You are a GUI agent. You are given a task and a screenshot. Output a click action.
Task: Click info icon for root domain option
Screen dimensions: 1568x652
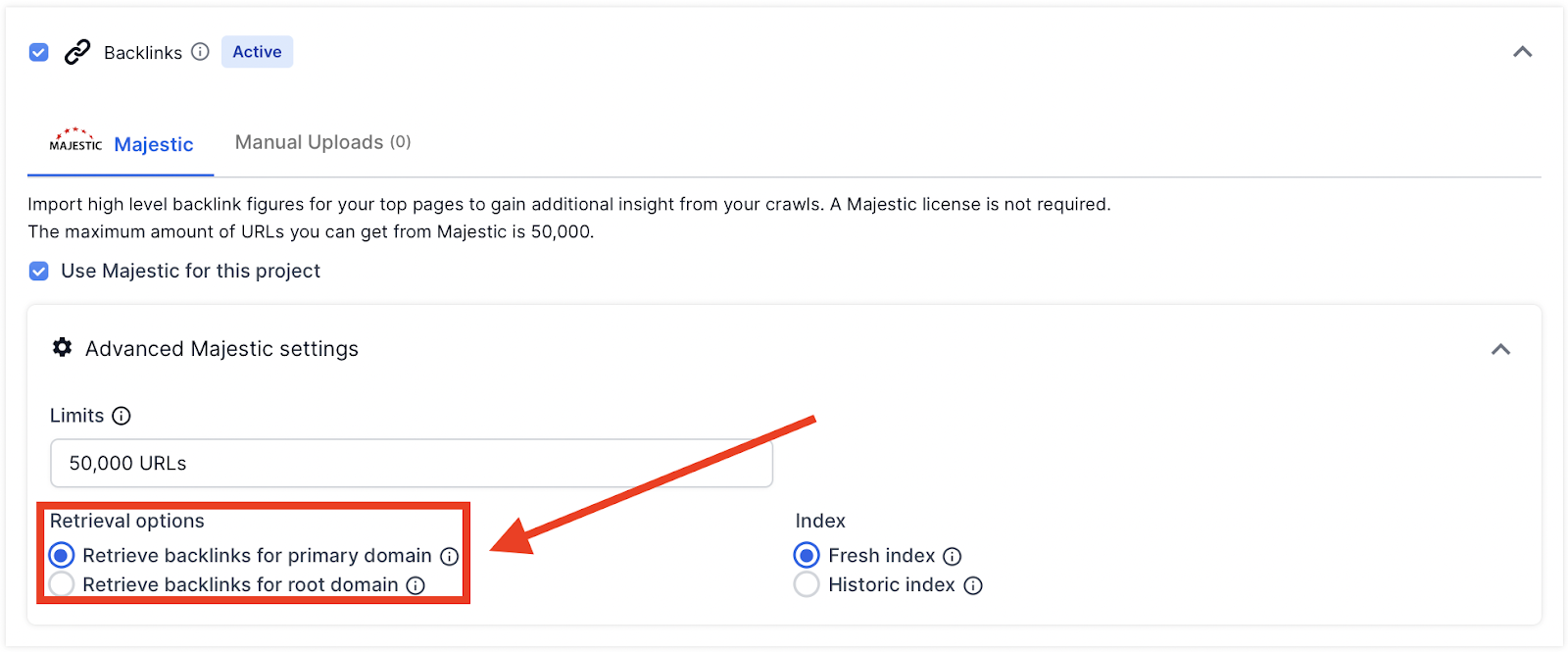click(416, 585)
